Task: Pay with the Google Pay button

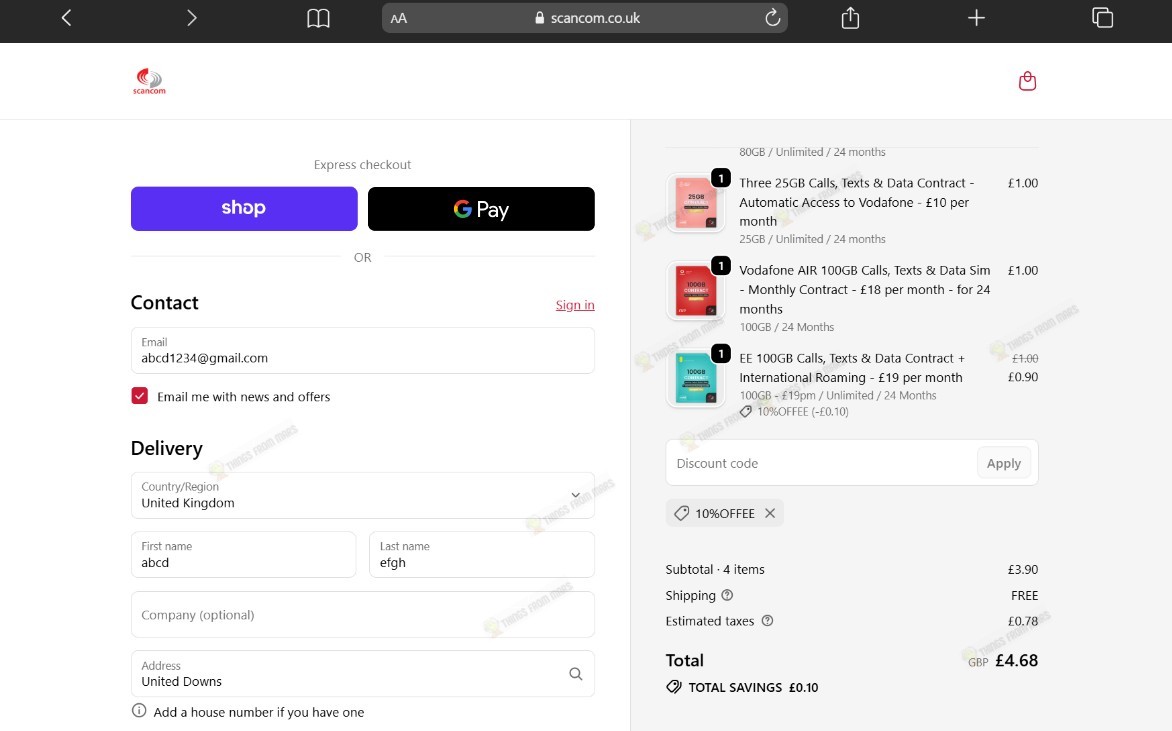Action: click(481, 209)
